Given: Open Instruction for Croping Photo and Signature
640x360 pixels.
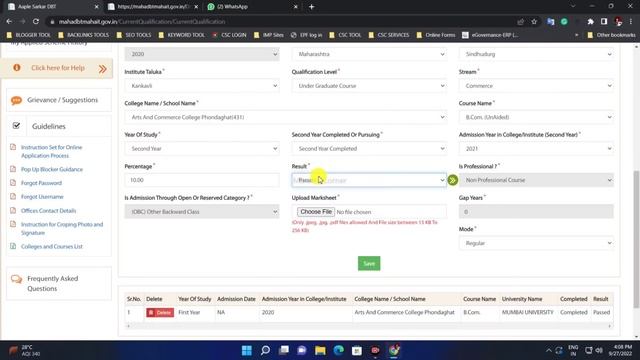Looking at the screenshot, I should coord(62,229).
